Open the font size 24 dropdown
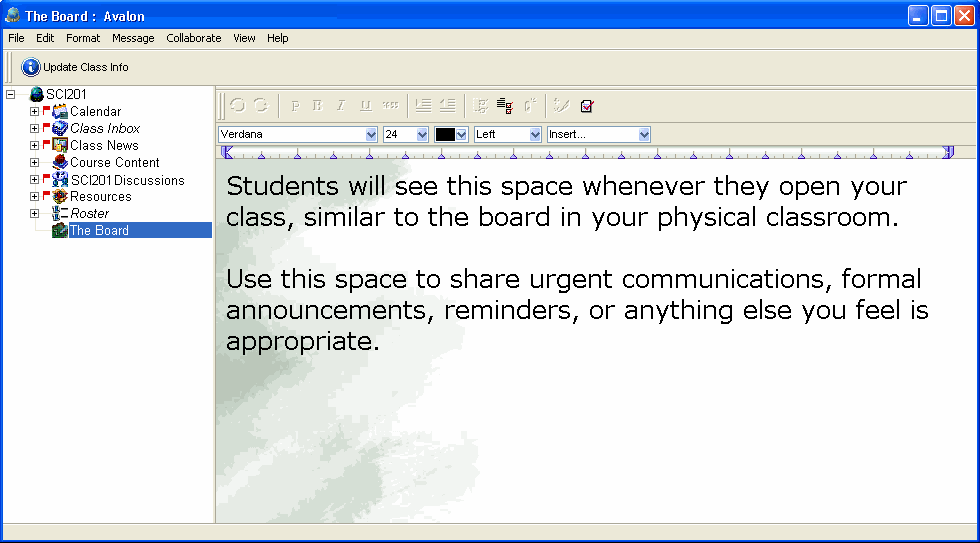This screenshot has height=543, width=980. coord(422,134)
